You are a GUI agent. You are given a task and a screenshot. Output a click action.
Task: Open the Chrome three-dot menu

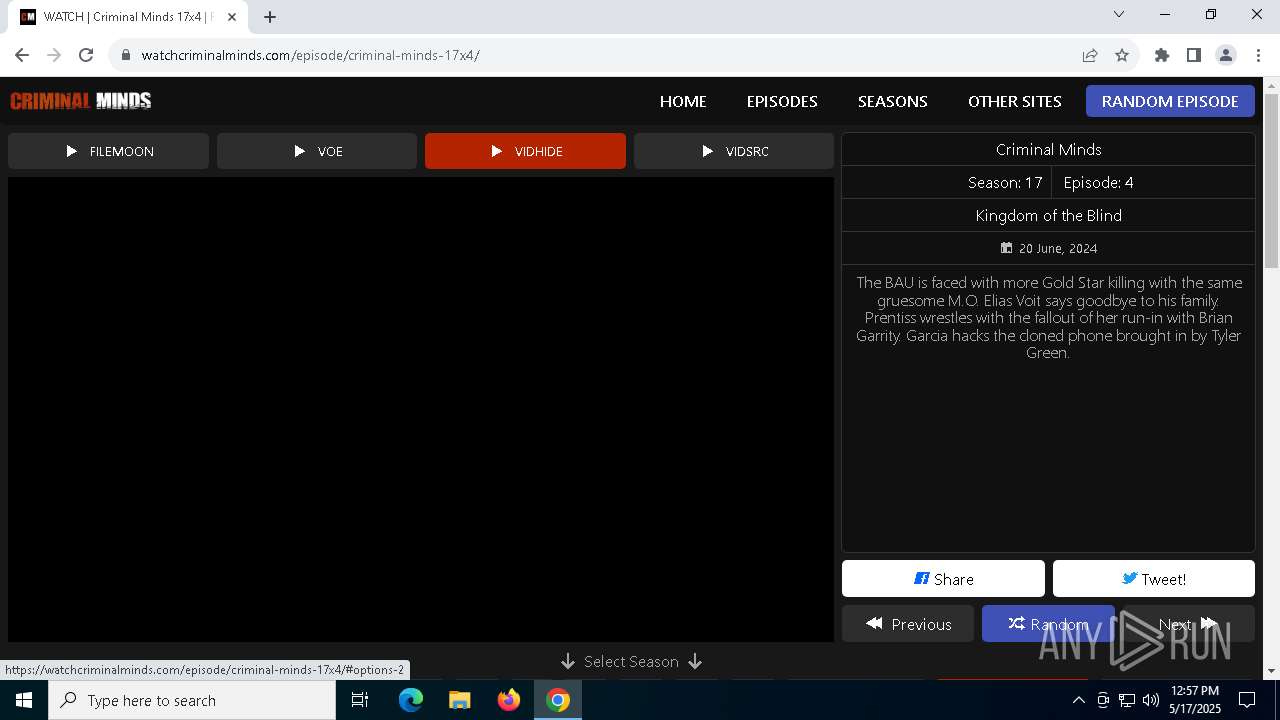tap(1258, 55)
